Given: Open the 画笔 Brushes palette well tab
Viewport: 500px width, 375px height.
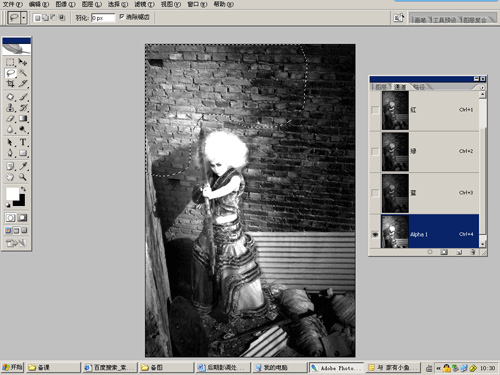Looking at the screenshot, I should pyautogui.click(x=420, y=20).
